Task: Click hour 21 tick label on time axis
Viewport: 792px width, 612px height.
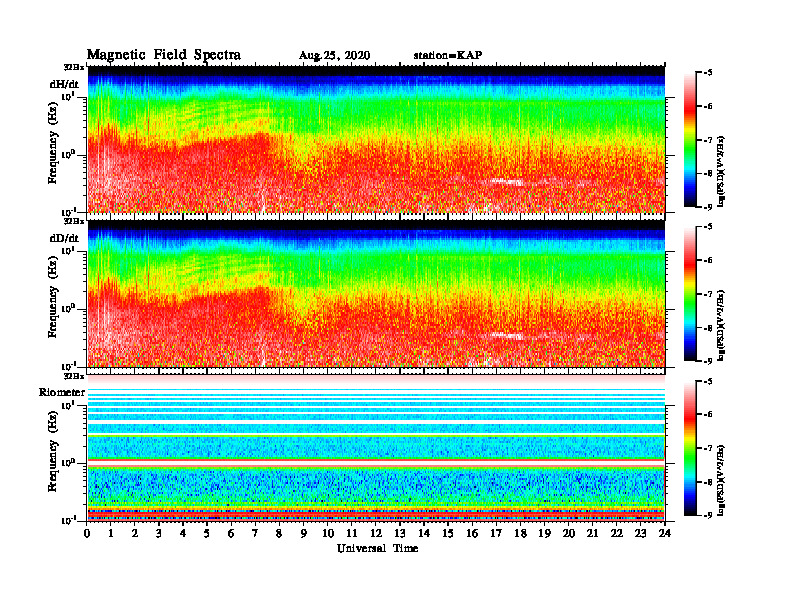Action: [x=592, y=533]
